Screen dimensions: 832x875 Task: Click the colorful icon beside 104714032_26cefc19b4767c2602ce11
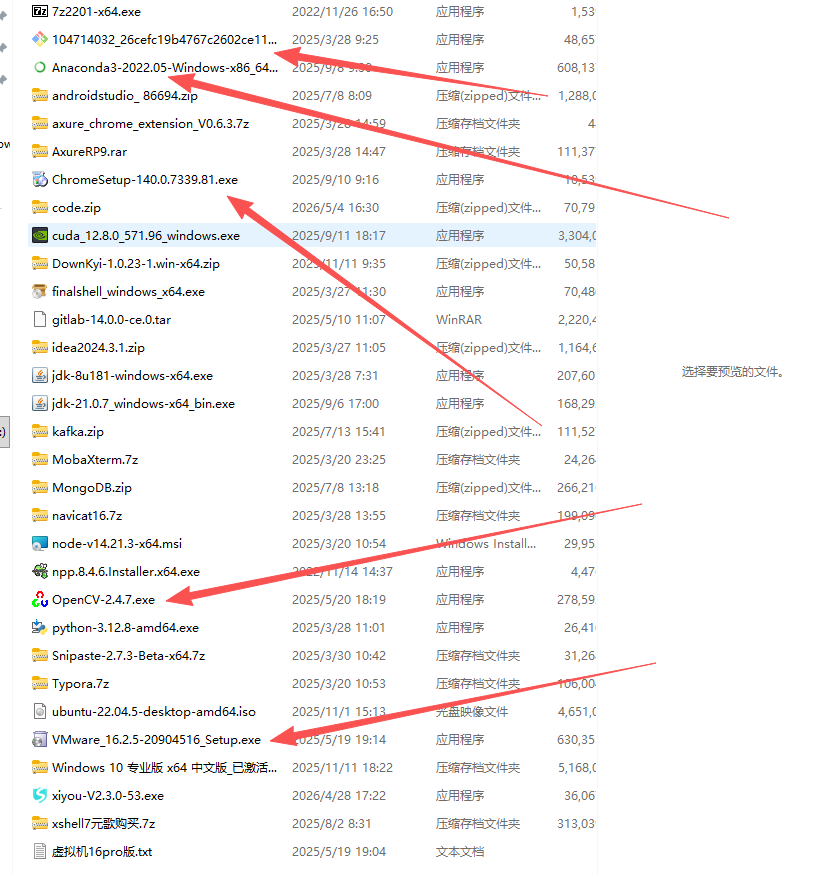(x=40, y=39)
